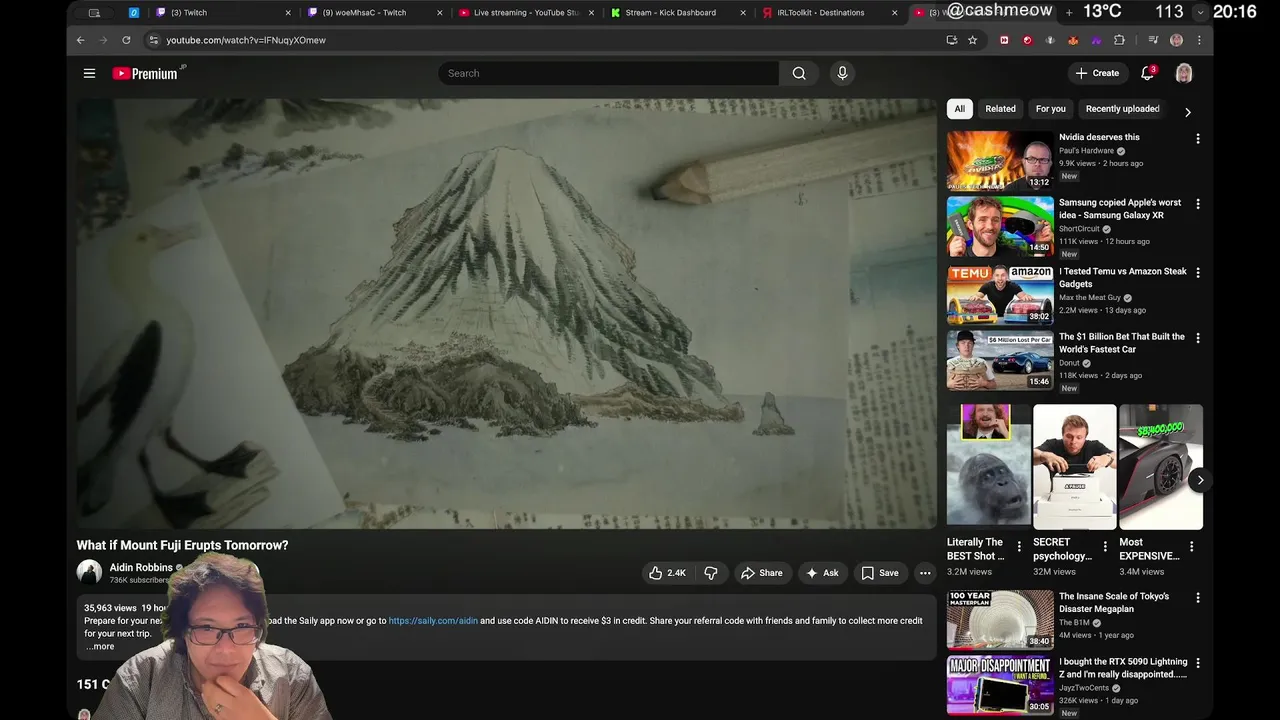Open gorilla BEST Shot short thumbnail
This screenshot has width=1280, height=720.
click(989, 466)
